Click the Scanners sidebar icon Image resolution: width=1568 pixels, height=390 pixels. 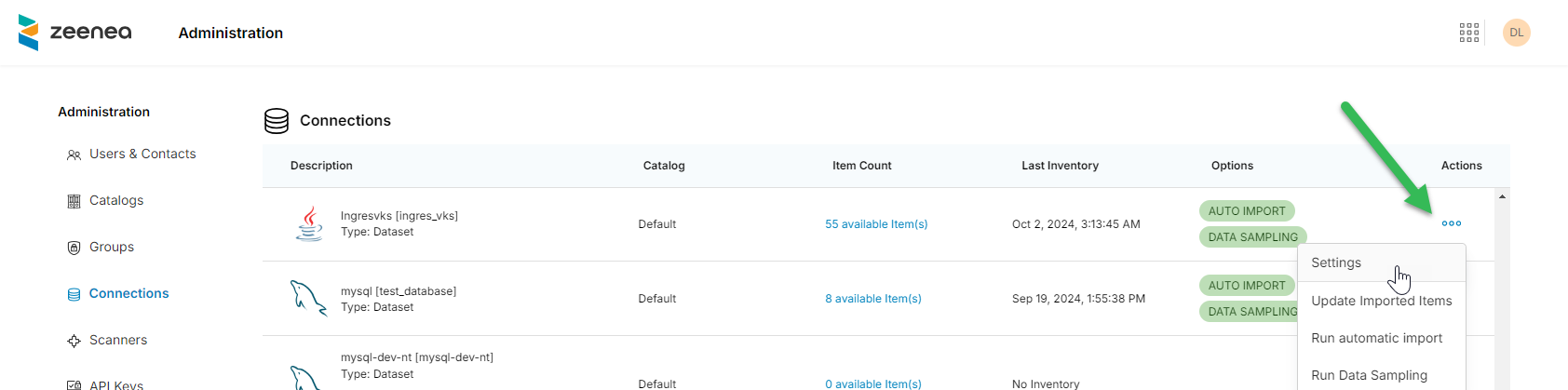[x=74, y=341]
